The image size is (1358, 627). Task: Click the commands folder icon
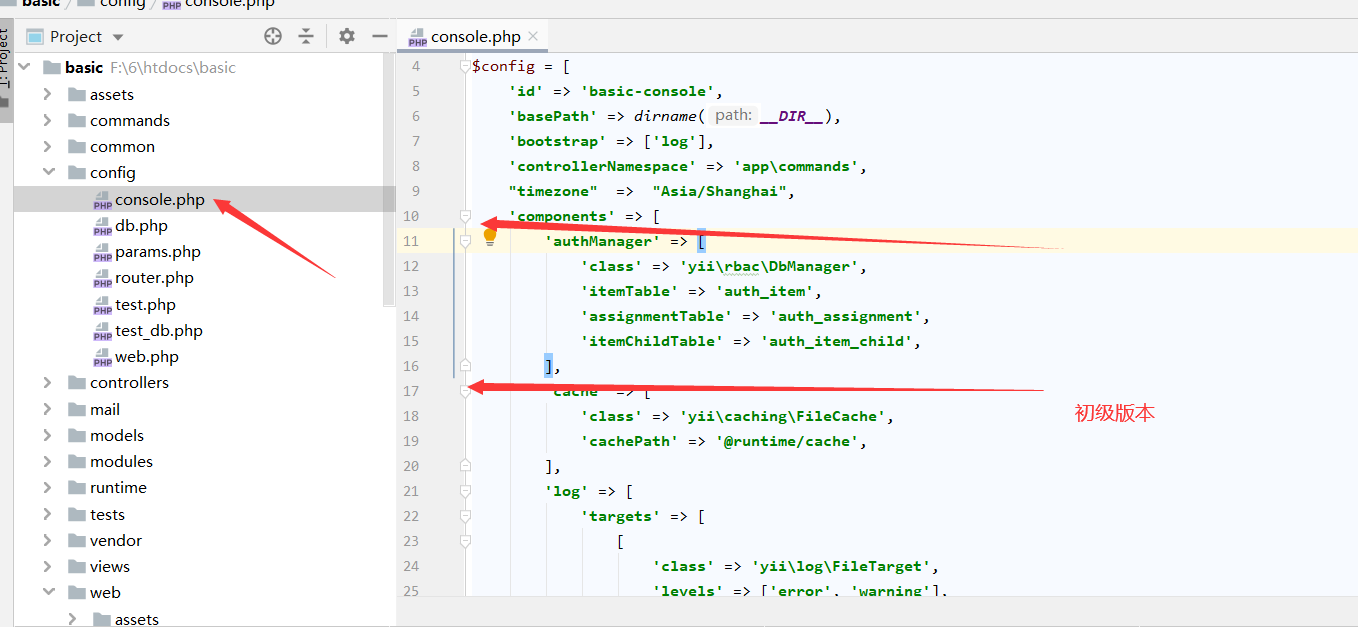tap(76, 120)
